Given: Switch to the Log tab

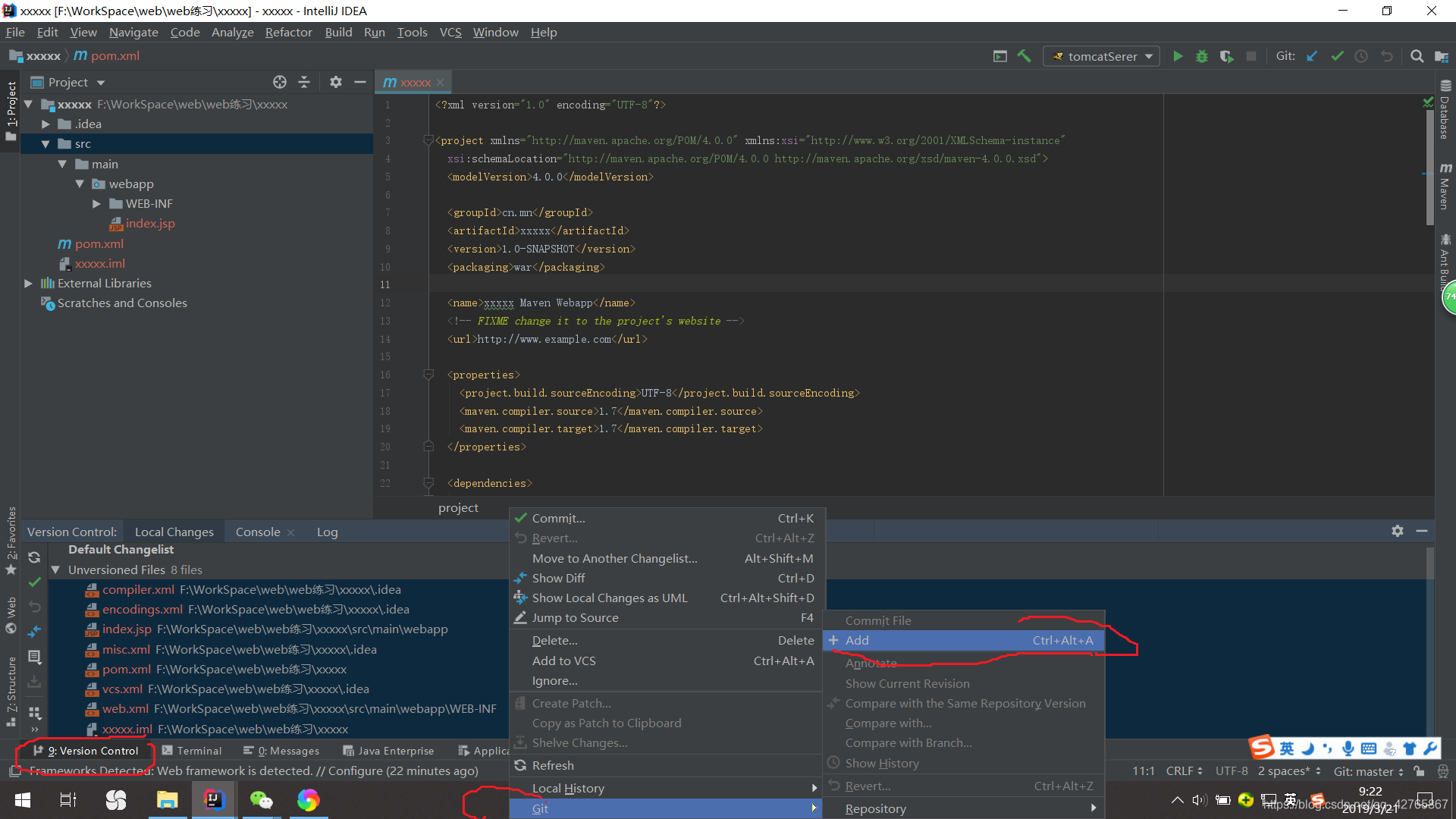Looking at the screenshot, I should pyautogui.click(x=327, y=532).
